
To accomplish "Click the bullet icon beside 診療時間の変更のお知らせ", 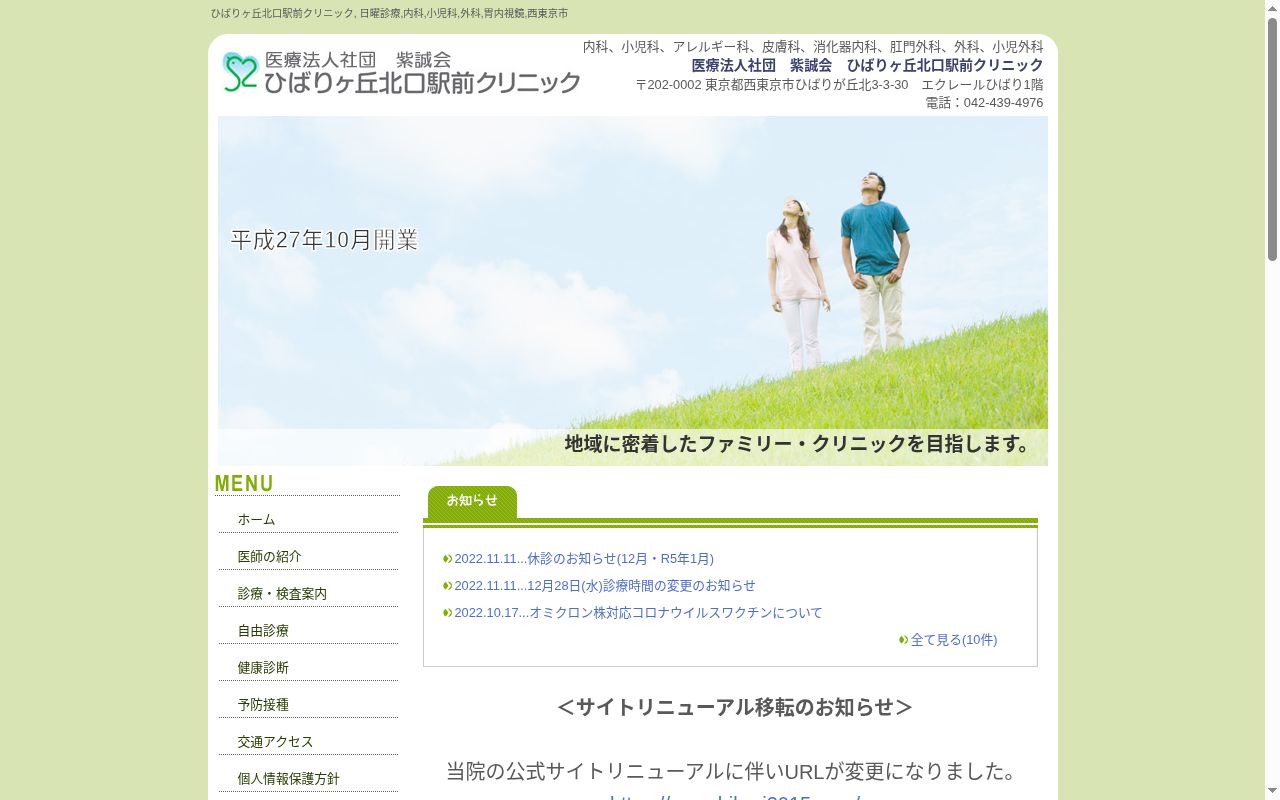I will (x=447, y=586).
